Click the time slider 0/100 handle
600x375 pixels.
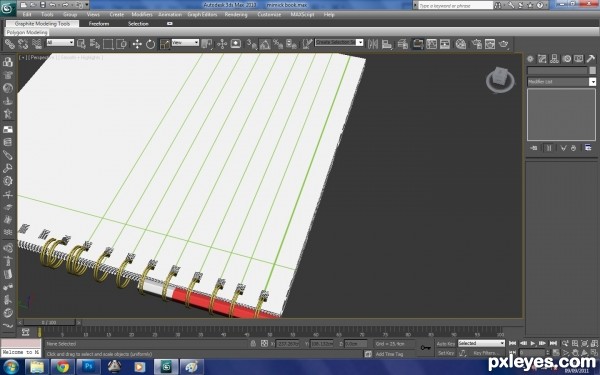(x=49, y=323)
